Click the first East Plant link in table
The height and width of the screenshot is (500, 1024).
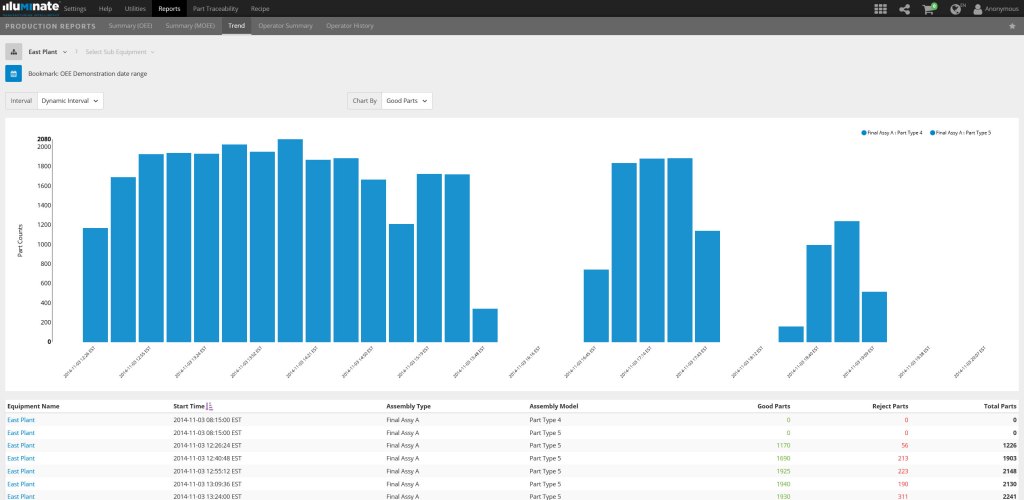[x=20, y=420]
